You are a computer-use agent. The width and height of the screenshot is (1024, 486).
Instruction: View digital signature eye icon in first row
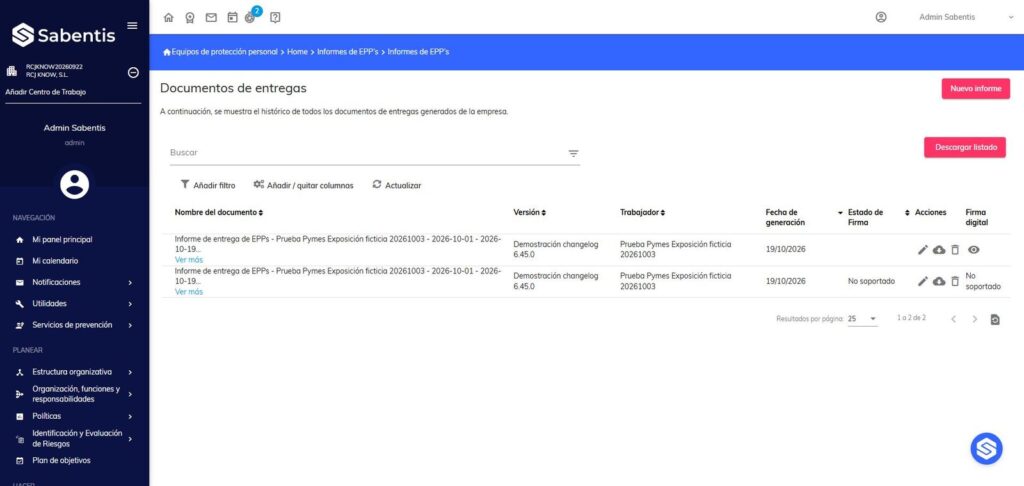[973, 250]
